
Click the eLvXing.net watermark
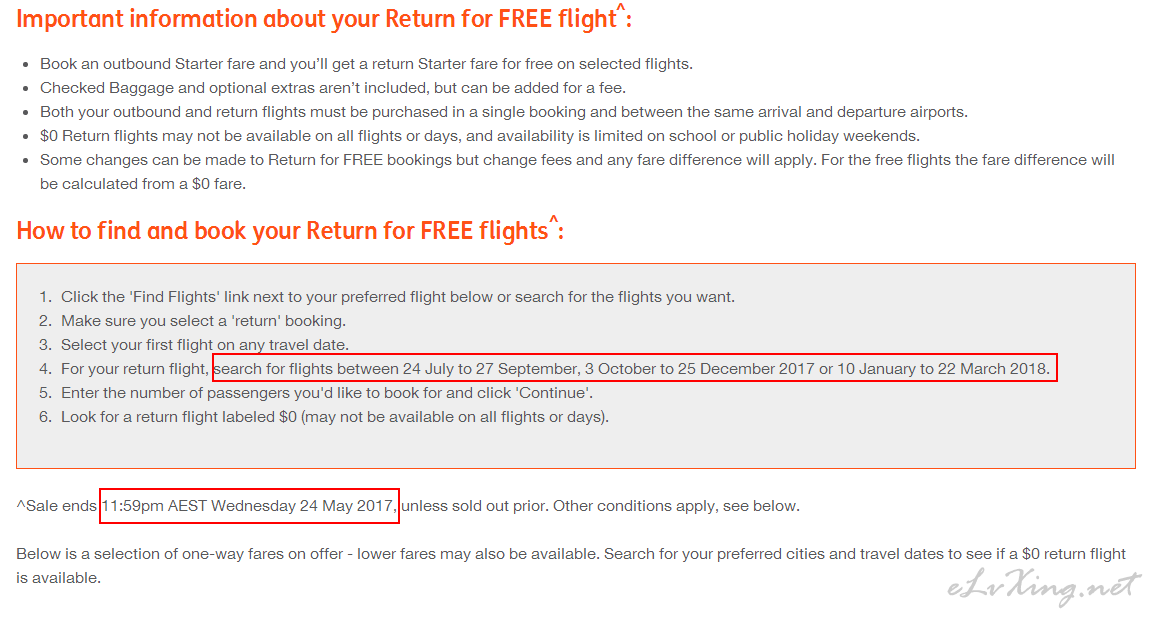pyautogui.click(x=1043, y=587)
